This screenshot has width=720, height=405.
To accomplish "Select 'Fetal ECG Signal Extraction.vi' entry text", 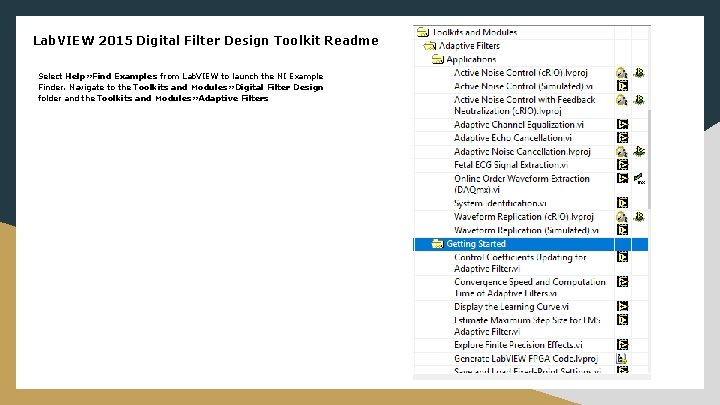I will tap(511, 165).
